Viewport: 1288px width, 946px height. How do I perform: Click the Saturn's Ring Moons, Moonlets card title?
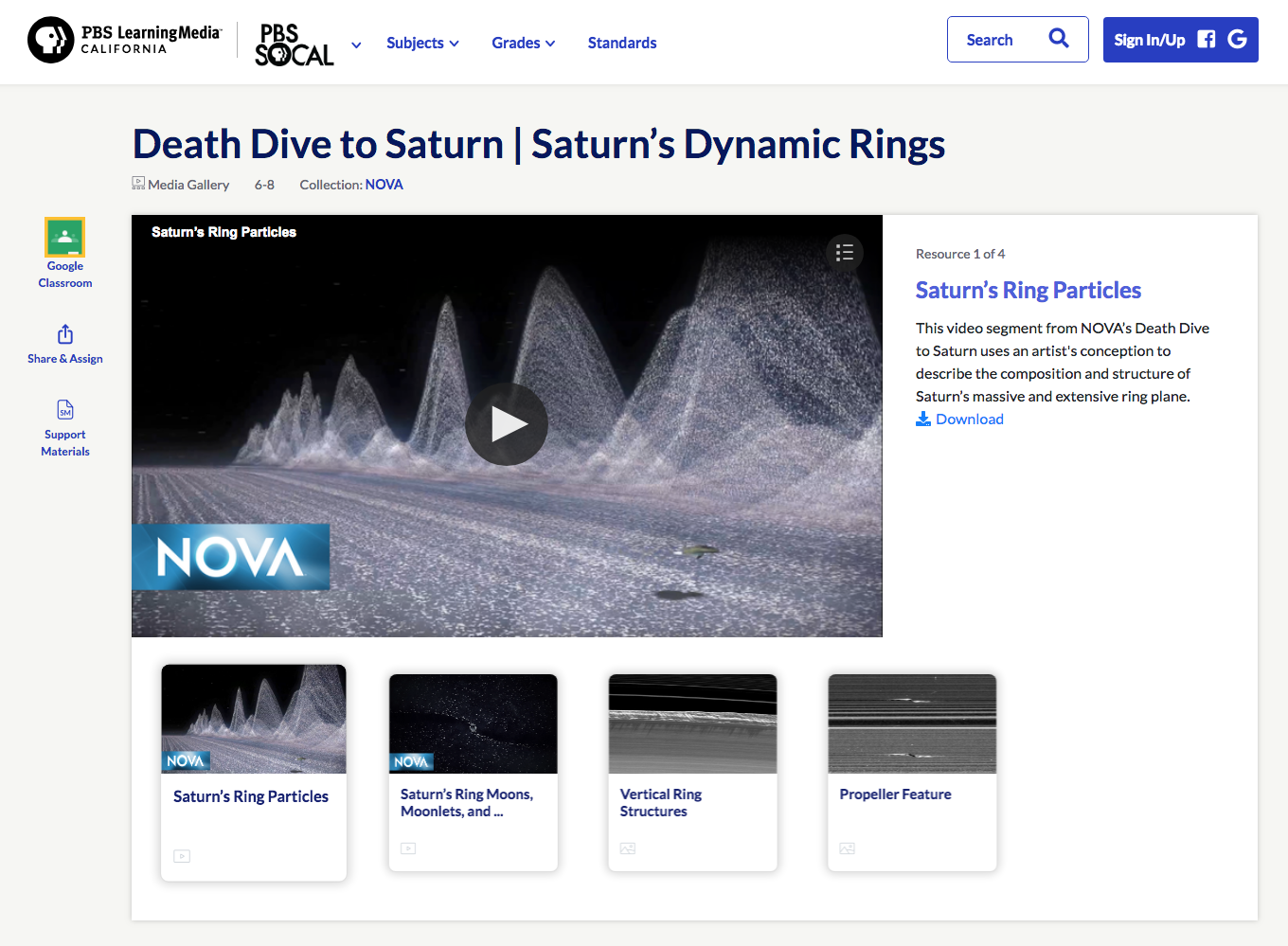point(467,803)
